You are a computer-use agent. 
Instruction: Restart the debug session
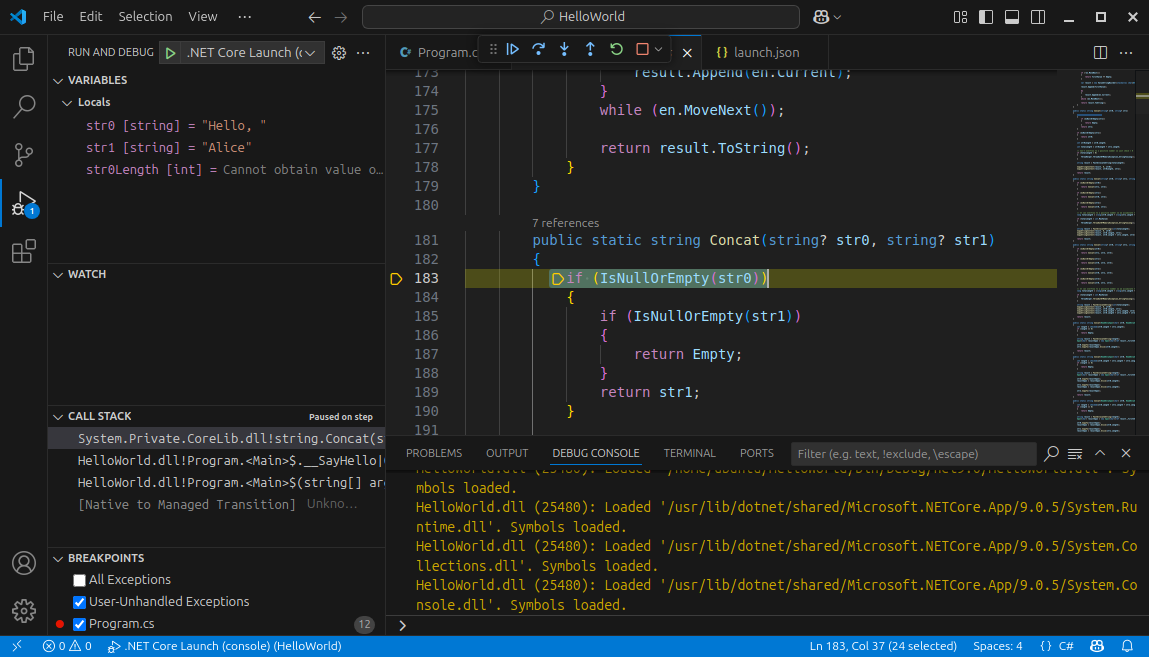tap(616, 49)
